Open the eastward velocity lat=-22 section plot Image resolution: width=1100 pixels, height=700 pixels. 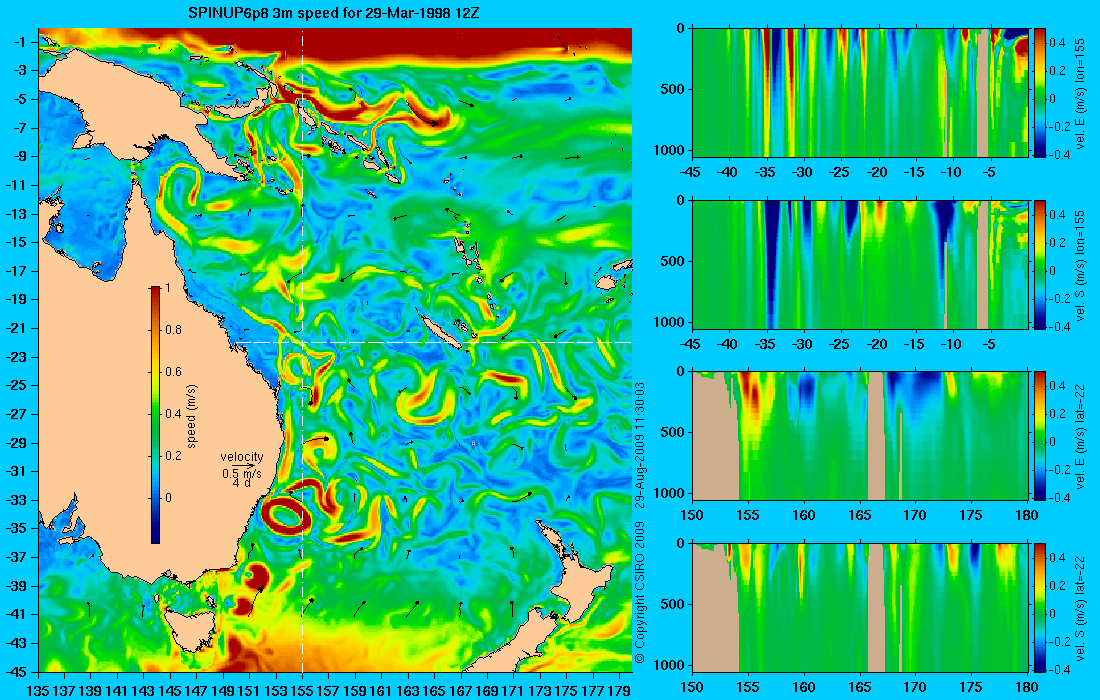[860, 436]
